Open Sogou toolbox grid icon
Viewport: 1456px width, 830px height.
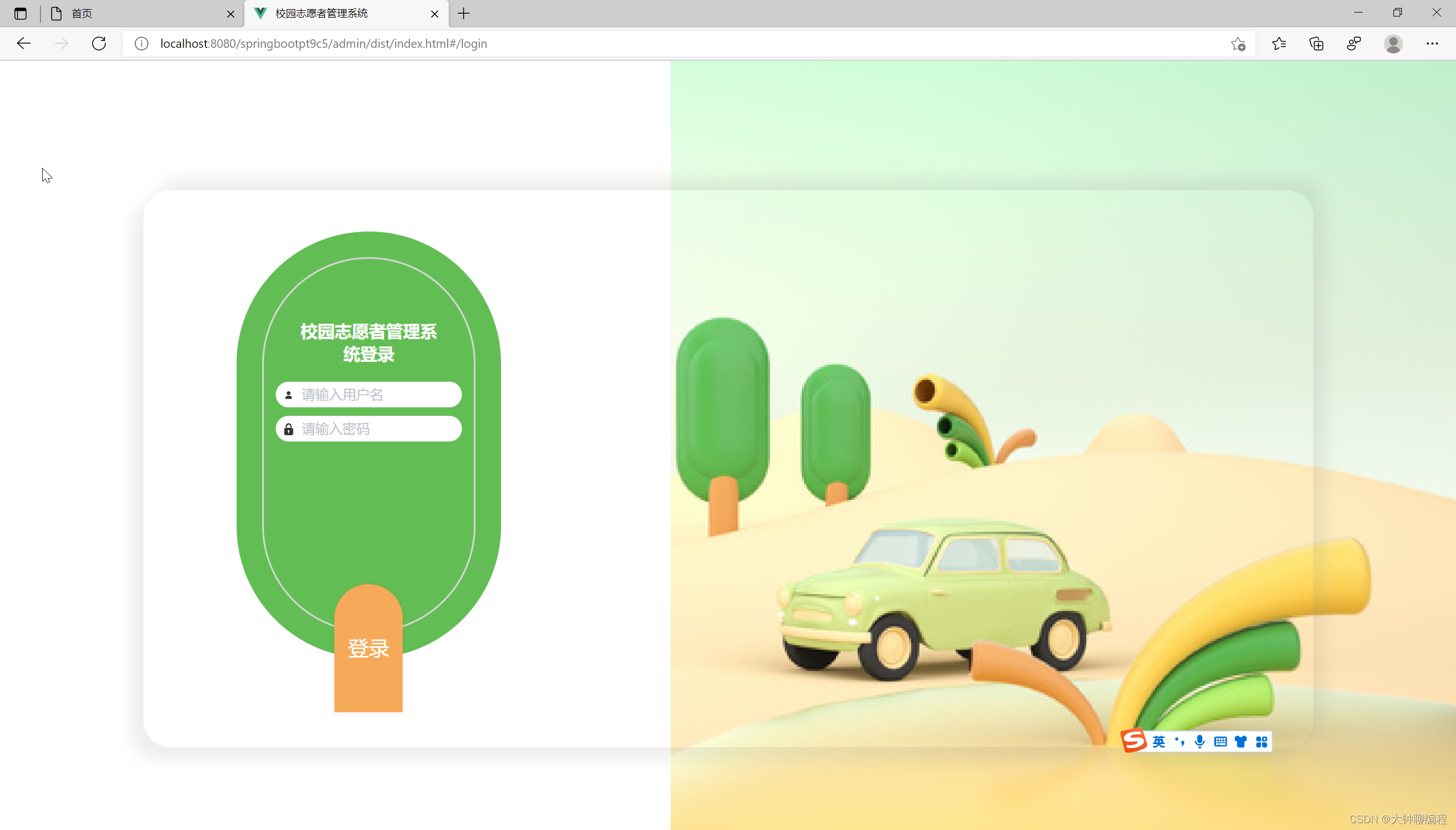1261,742
